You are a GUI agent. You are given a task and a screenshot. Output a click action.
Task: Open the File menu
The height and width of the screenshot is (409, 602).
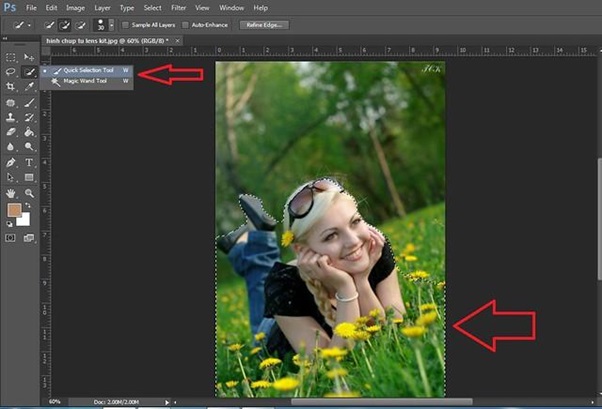31,8
